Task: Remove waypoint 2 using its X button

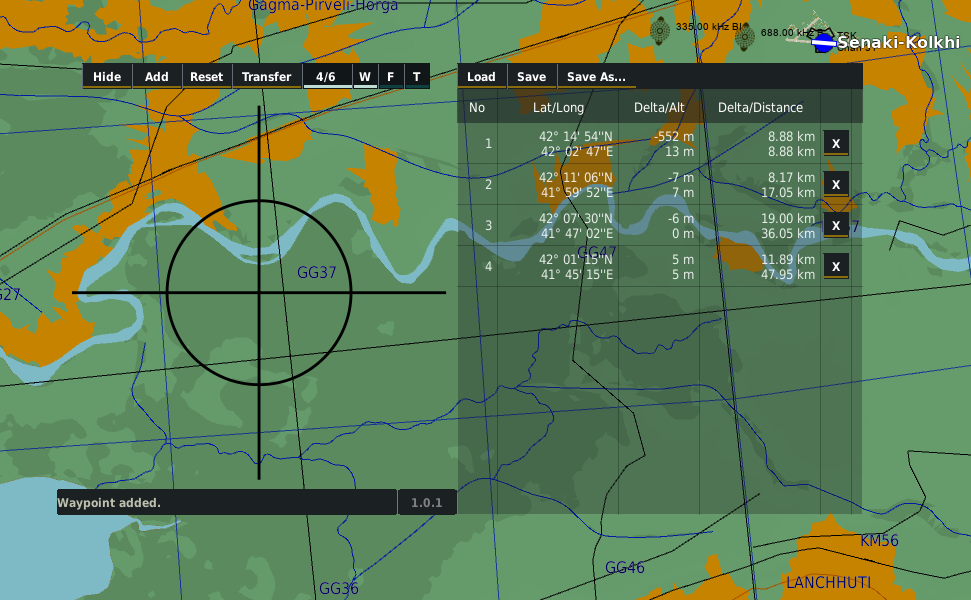Action: [836, 185]
